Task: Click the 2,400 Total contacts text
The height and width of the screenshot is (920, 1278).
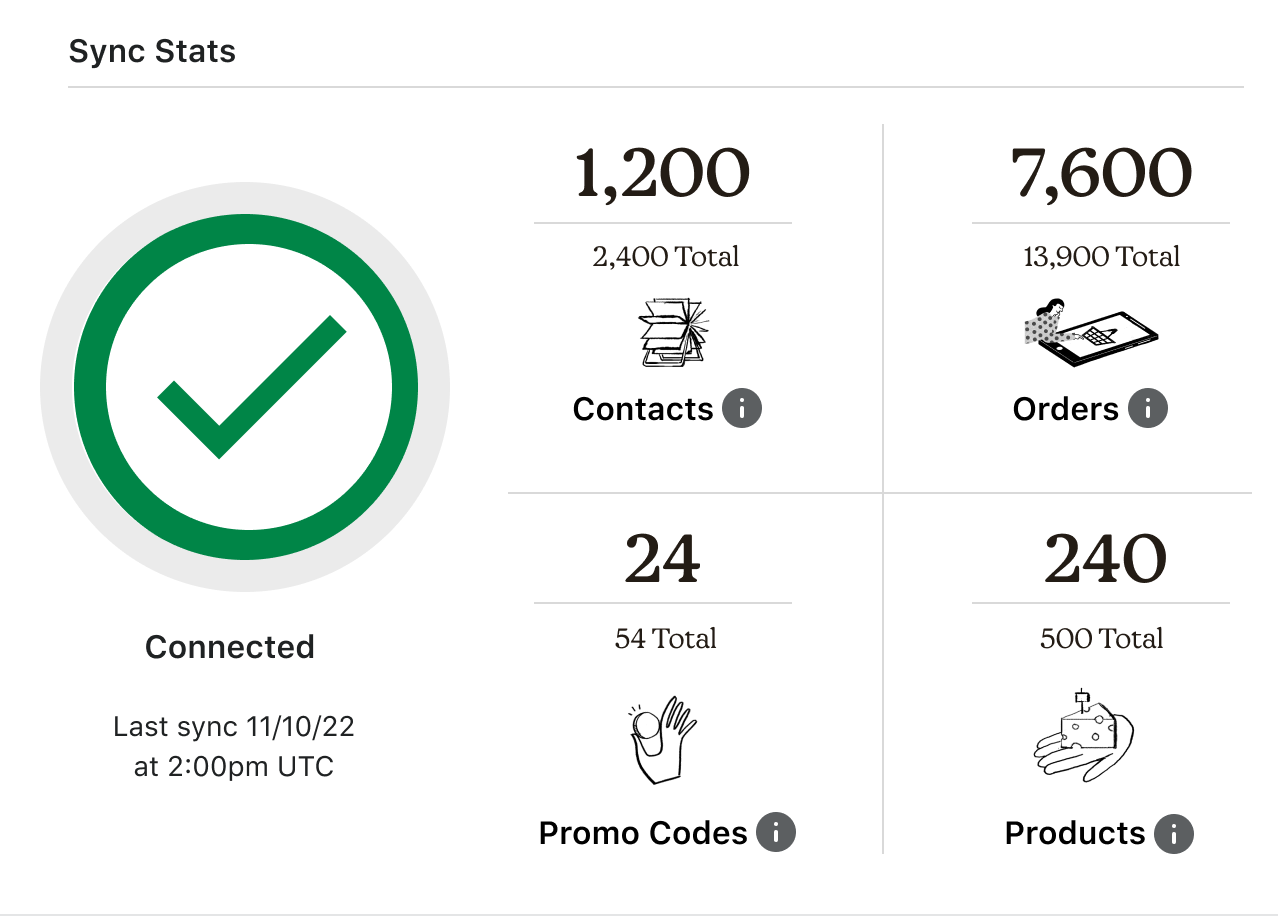Action: click(665, 257)
